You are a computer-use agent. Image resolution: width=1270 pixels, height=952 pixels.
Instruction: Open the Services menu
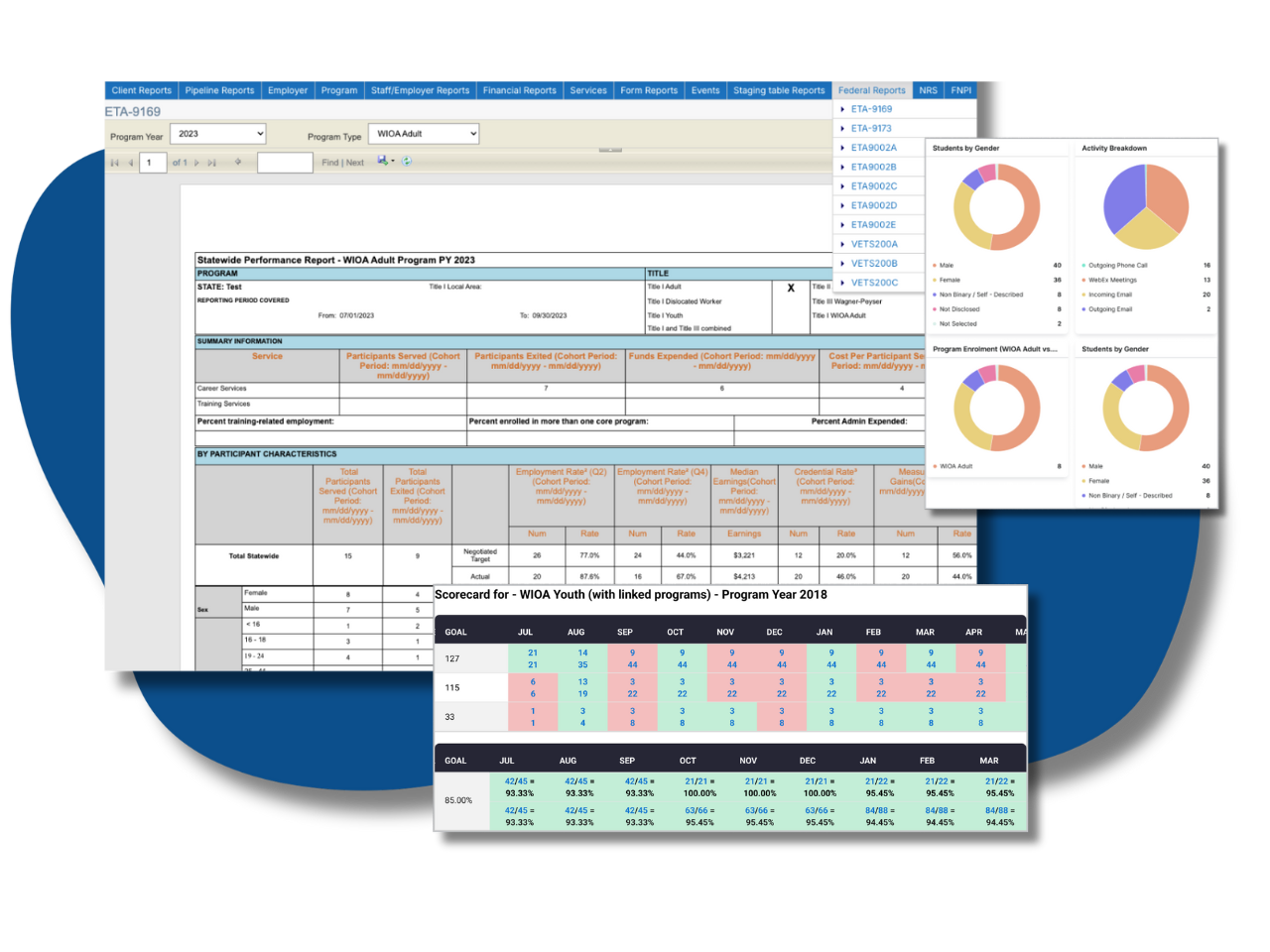(x=588, y=90)
